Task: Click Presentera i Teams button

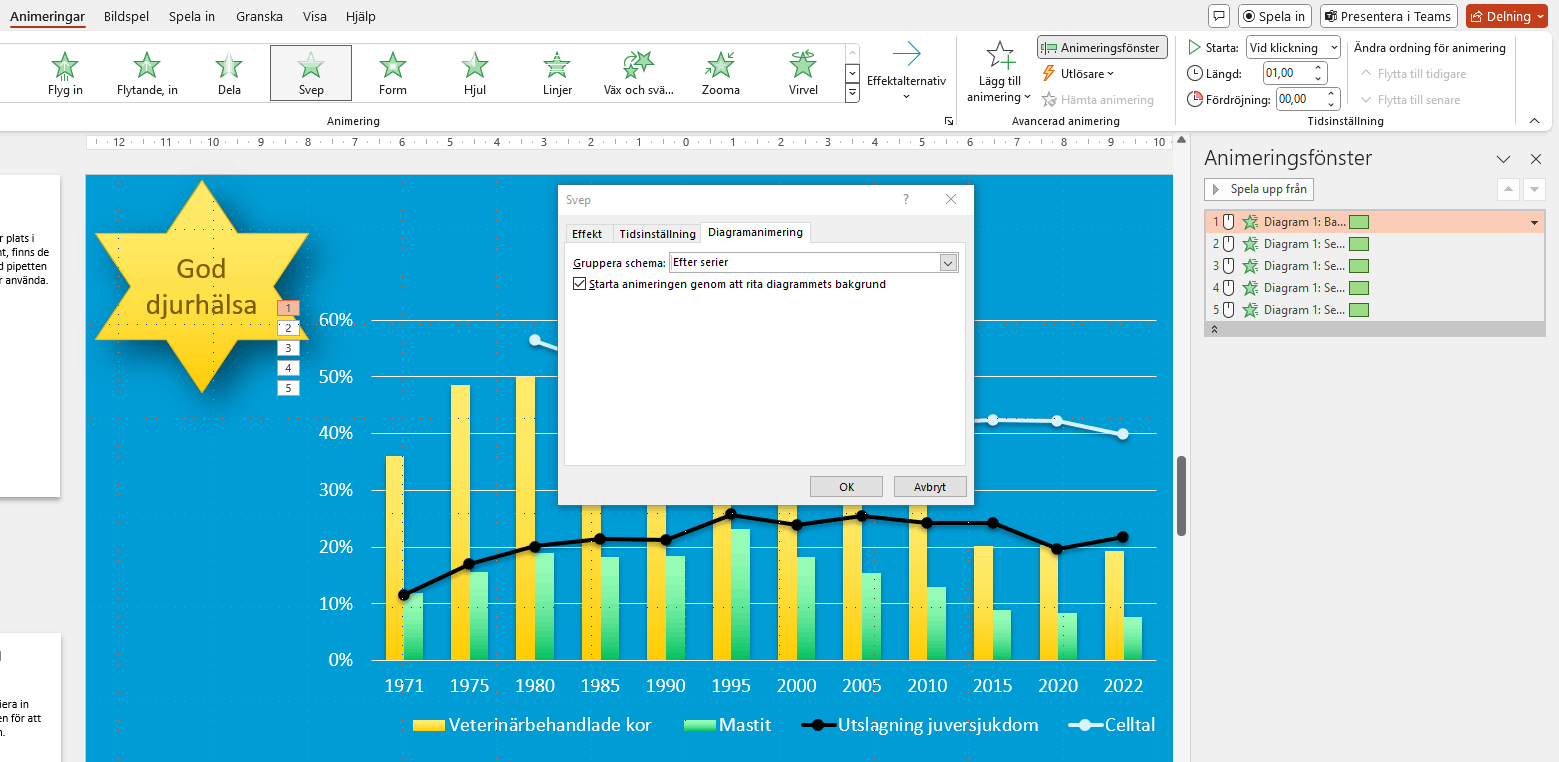Action: 1387,16
